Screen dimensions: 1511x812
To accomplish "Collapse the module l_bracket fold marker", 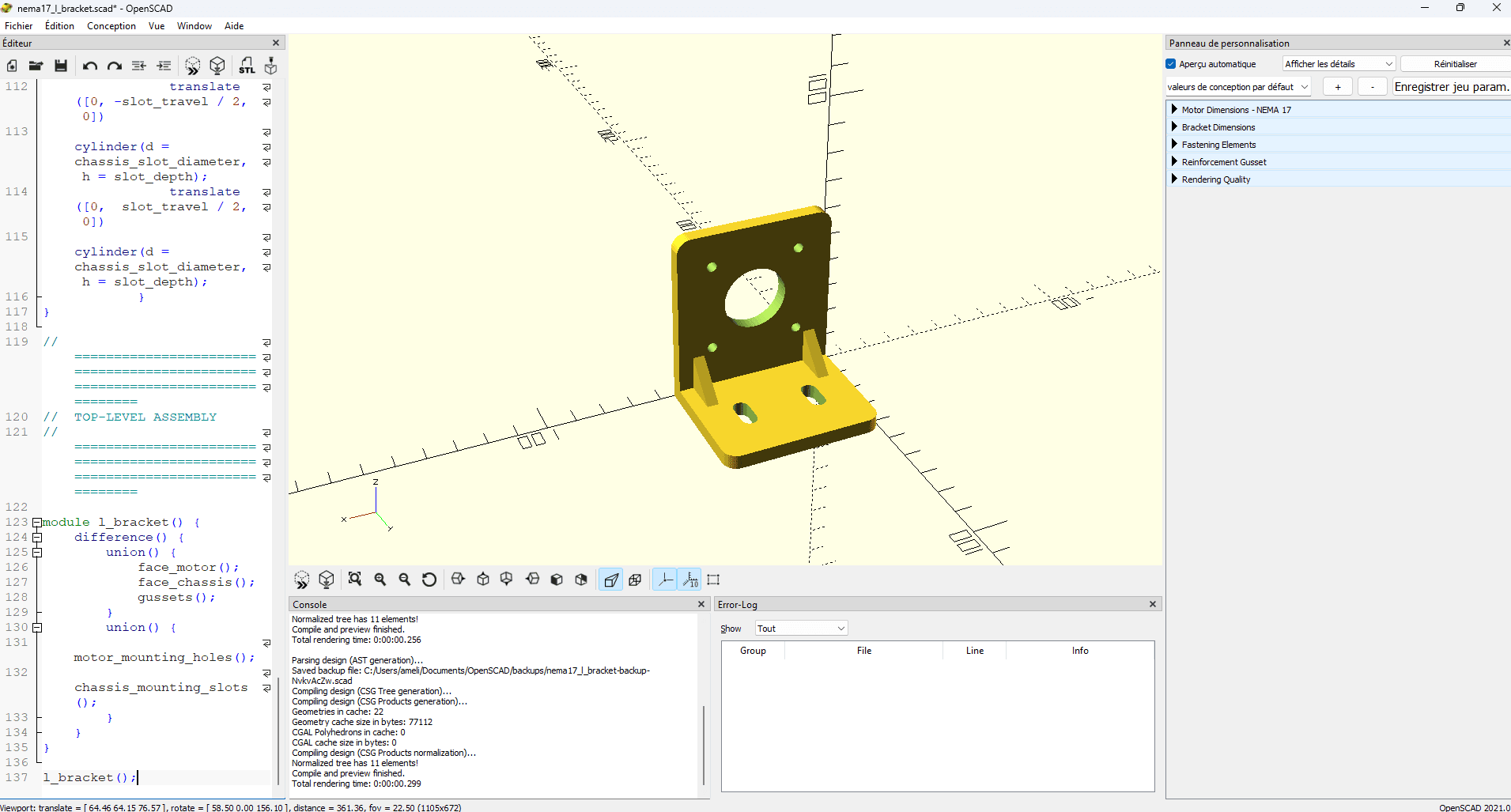I will (x=36, y=523).
